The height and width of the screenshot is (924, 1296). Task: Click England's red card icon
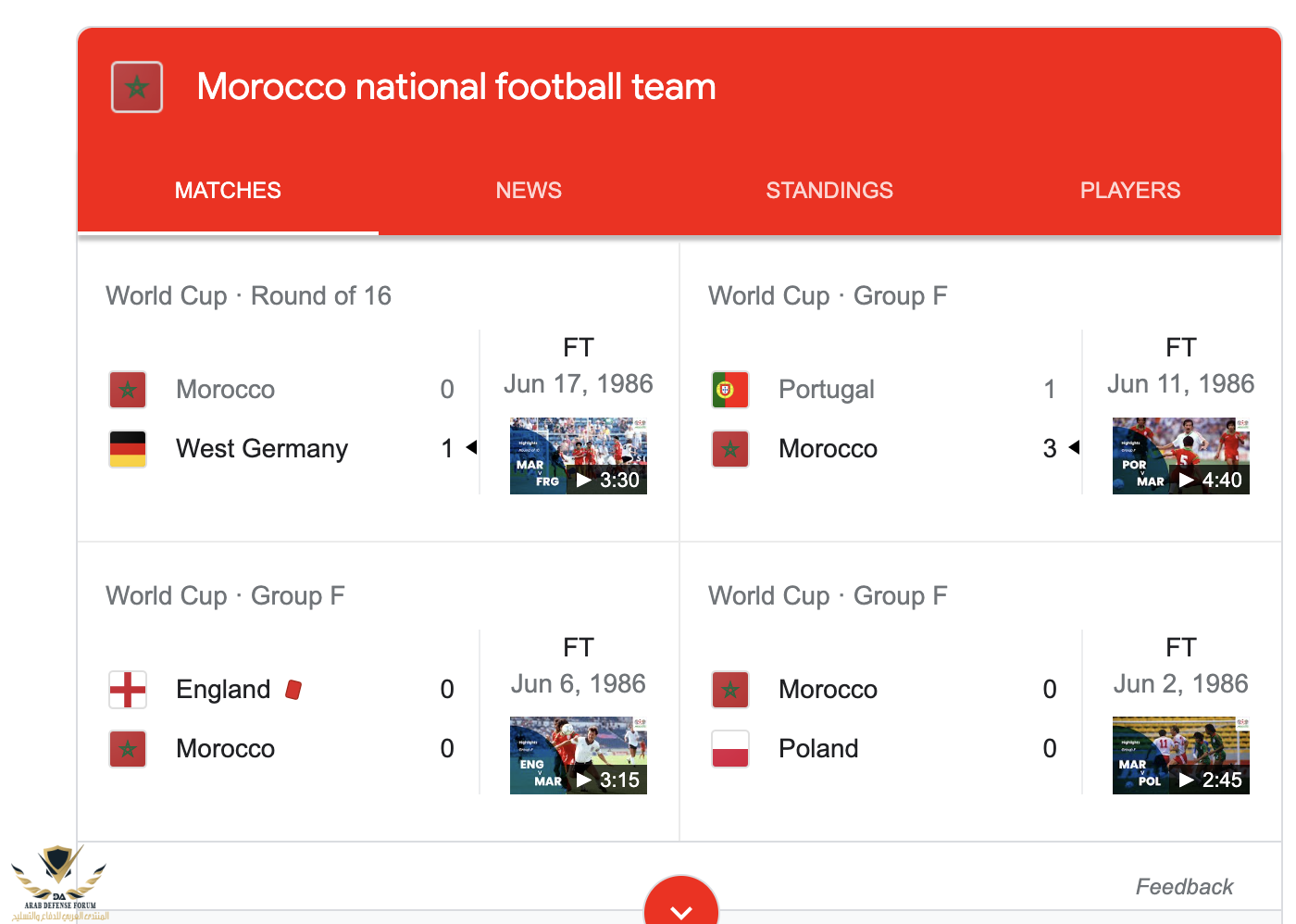click(293, 690)
